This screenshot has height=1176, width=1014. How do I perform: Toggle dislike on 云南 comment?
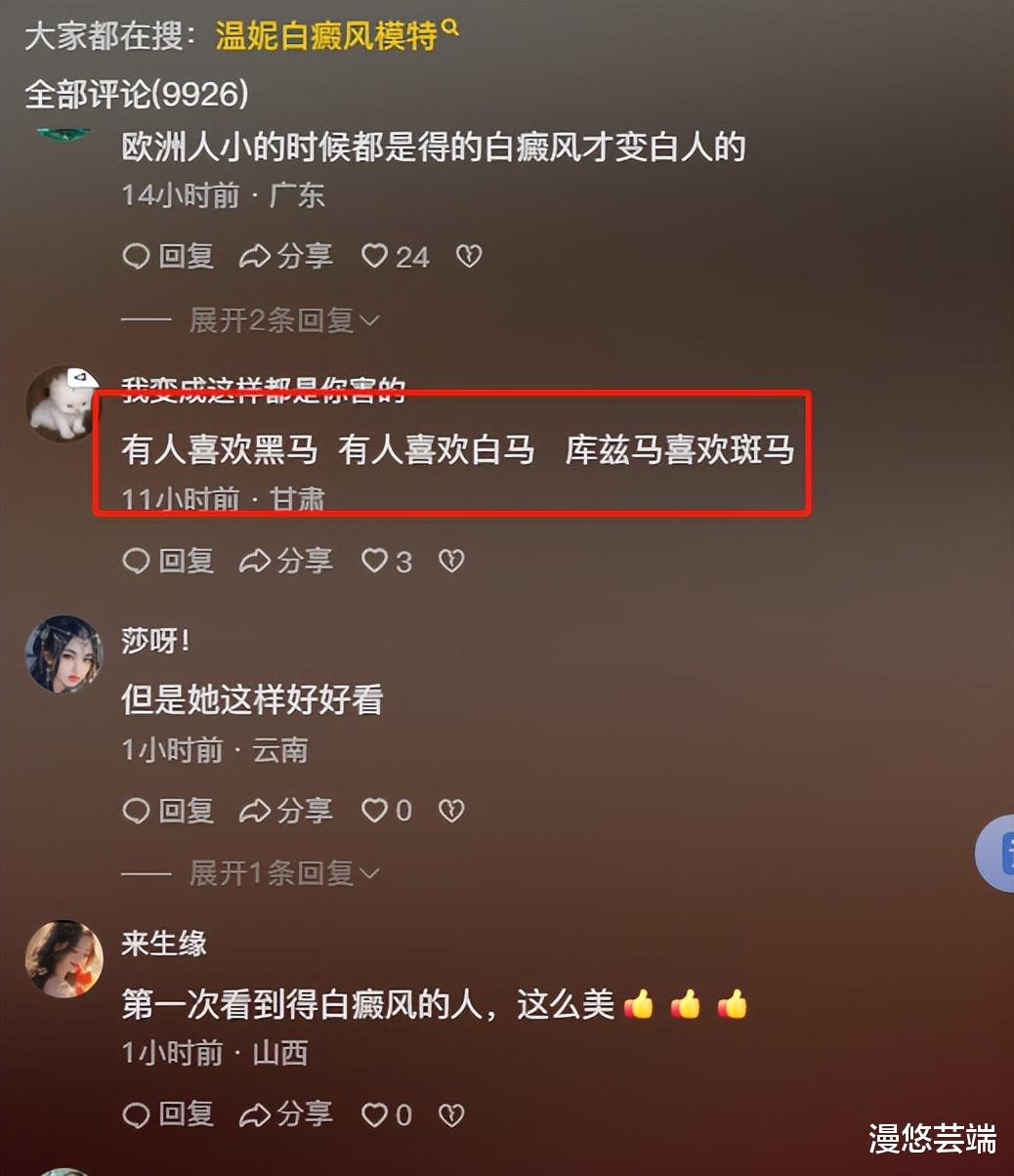(x=450, y=811)
